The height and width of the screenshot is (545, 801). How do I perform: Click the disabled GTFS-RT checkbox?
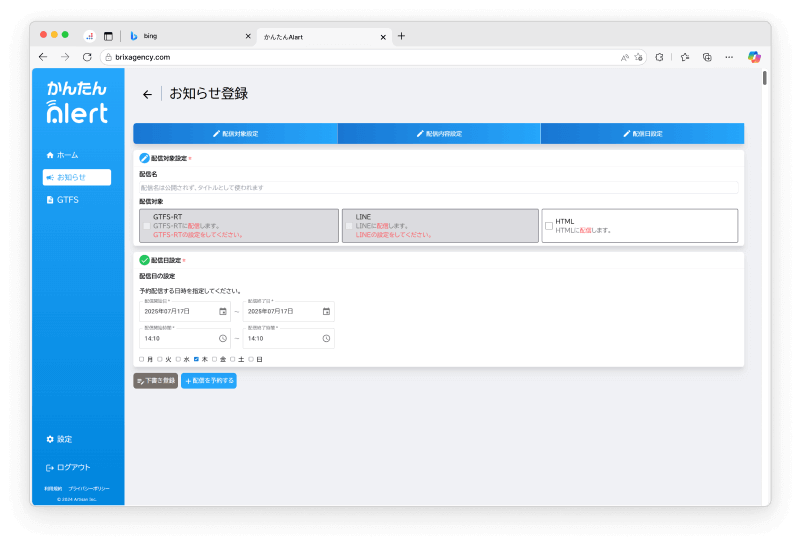(147, 226)
